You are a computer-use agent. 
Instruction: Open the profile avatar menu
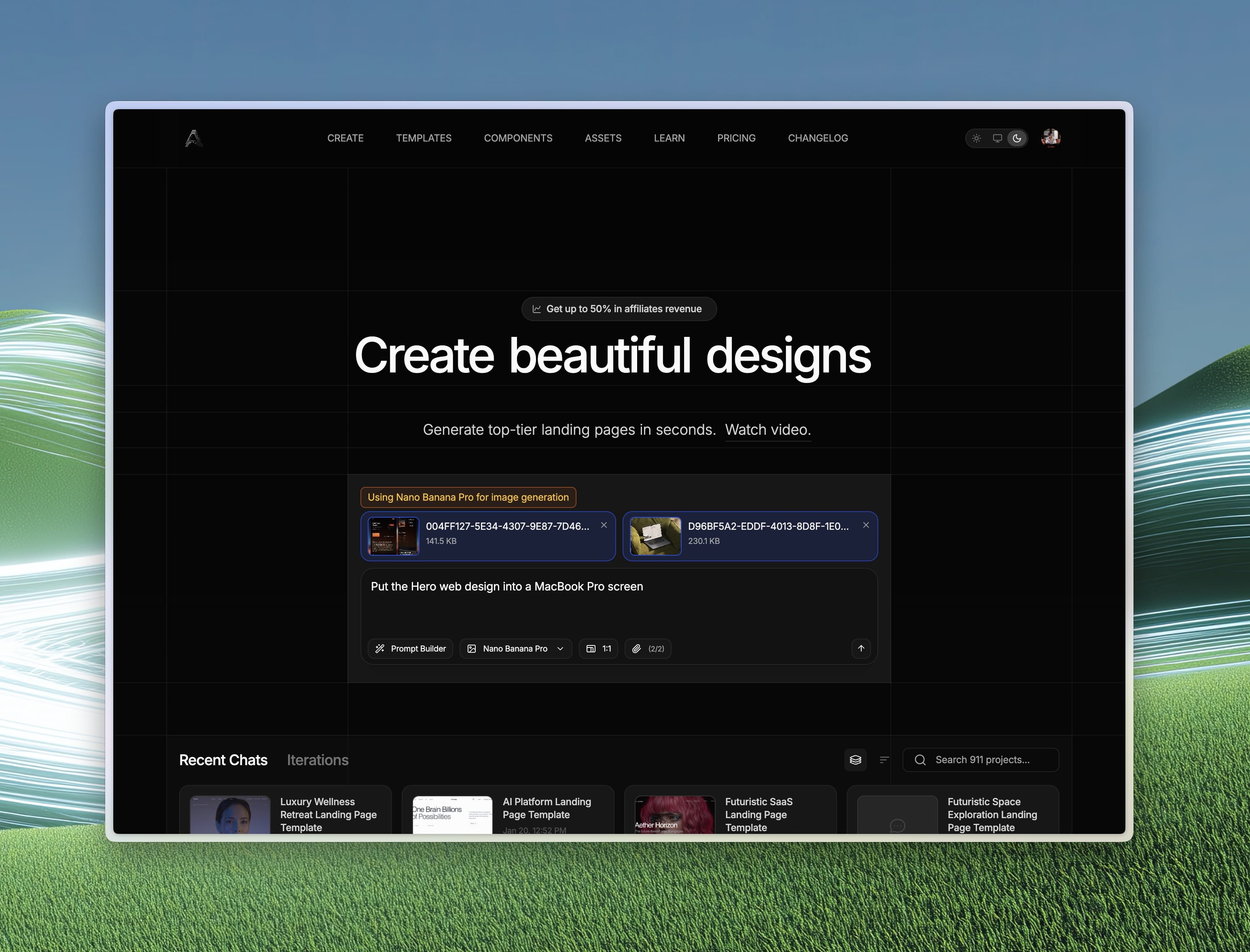tap(1051, 137)
